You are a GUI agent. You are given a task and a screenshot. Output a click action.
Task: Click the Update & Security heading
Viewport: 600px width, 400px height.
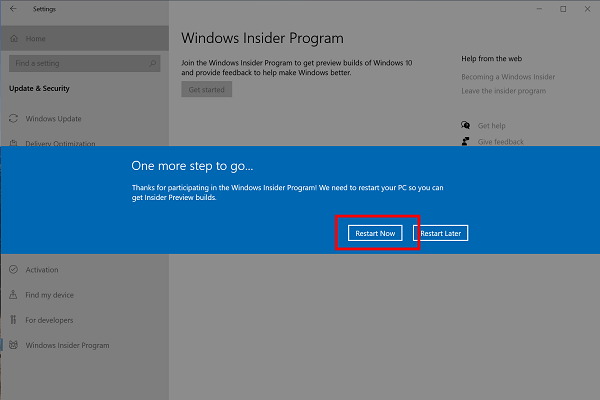pyautogui.click(x=39, y=88)
